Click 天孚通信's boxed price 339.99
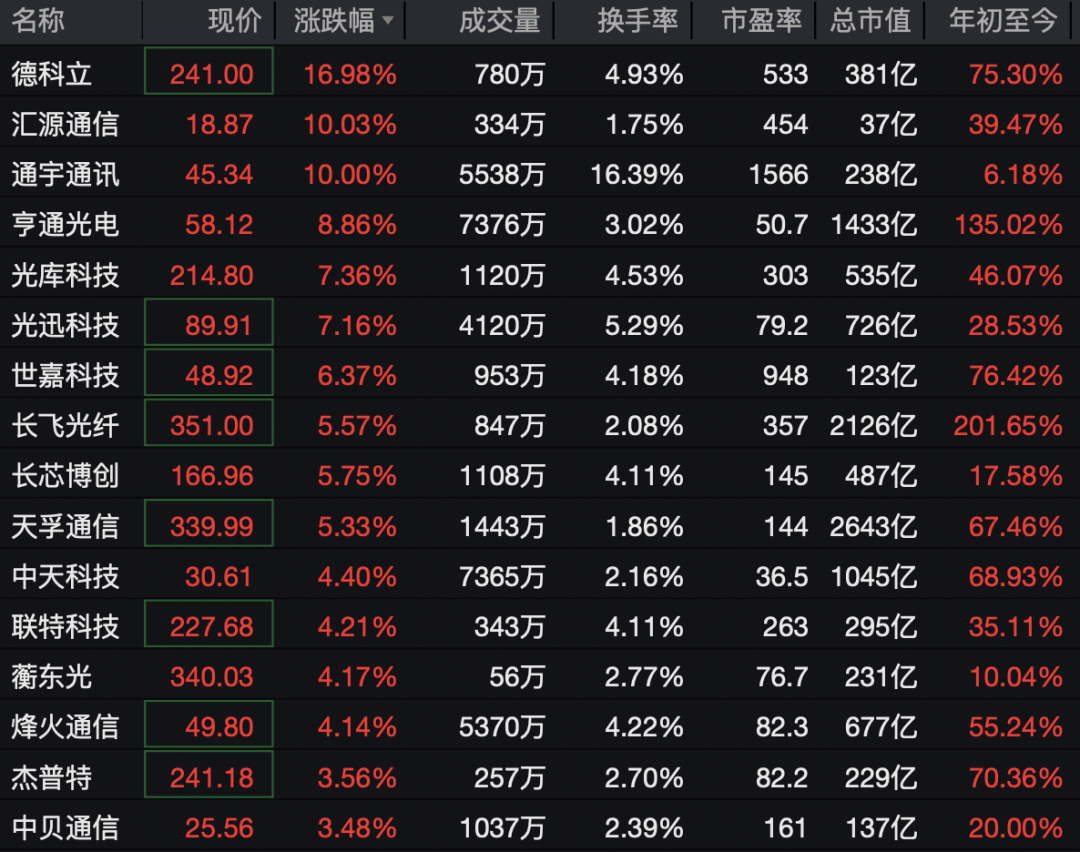Viewport: 1080px width, 852px height. 208,525
